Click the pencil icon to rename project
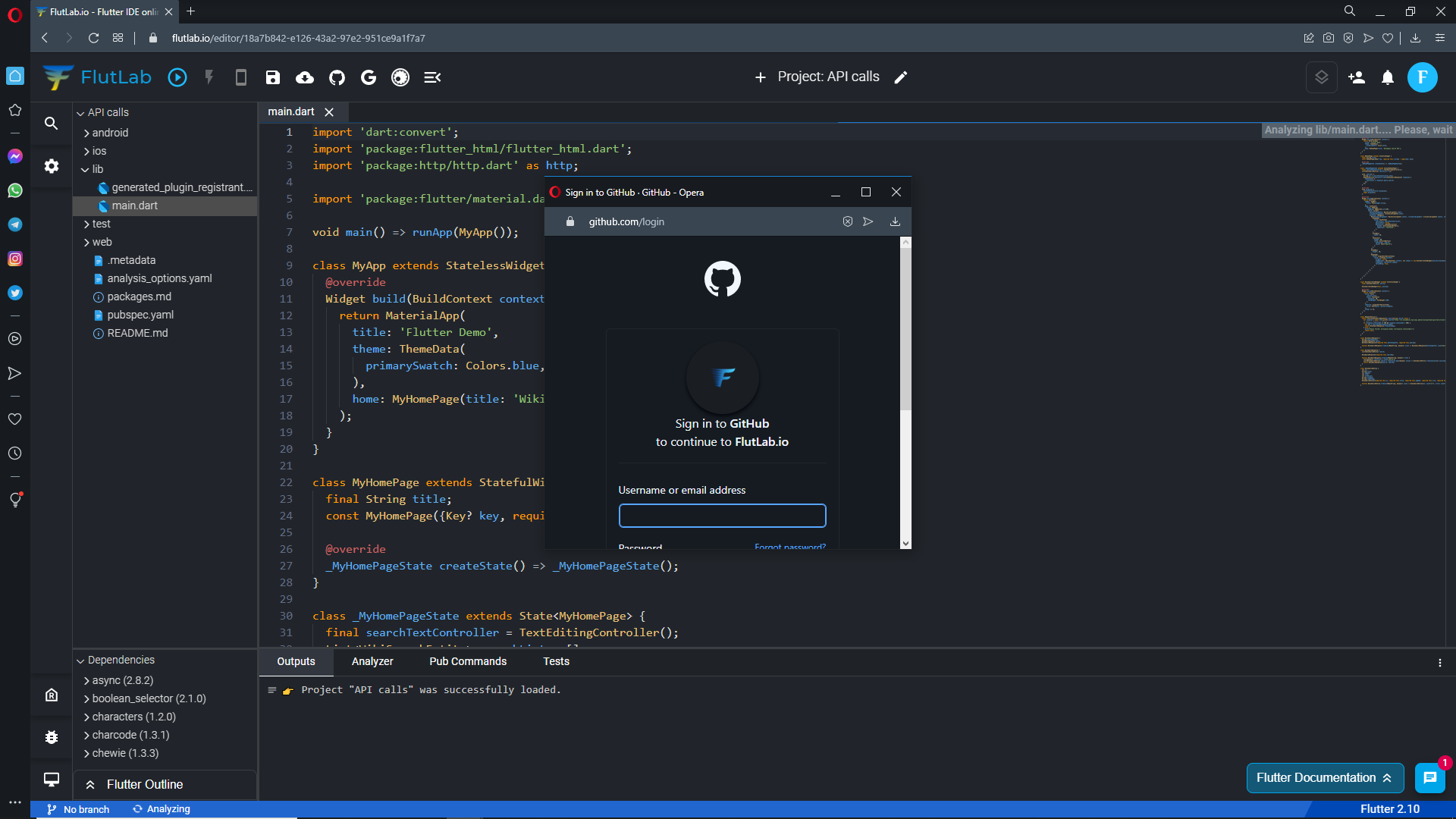Image resolution: width=1456 pixels, height=819 pixels. (901, 77)
